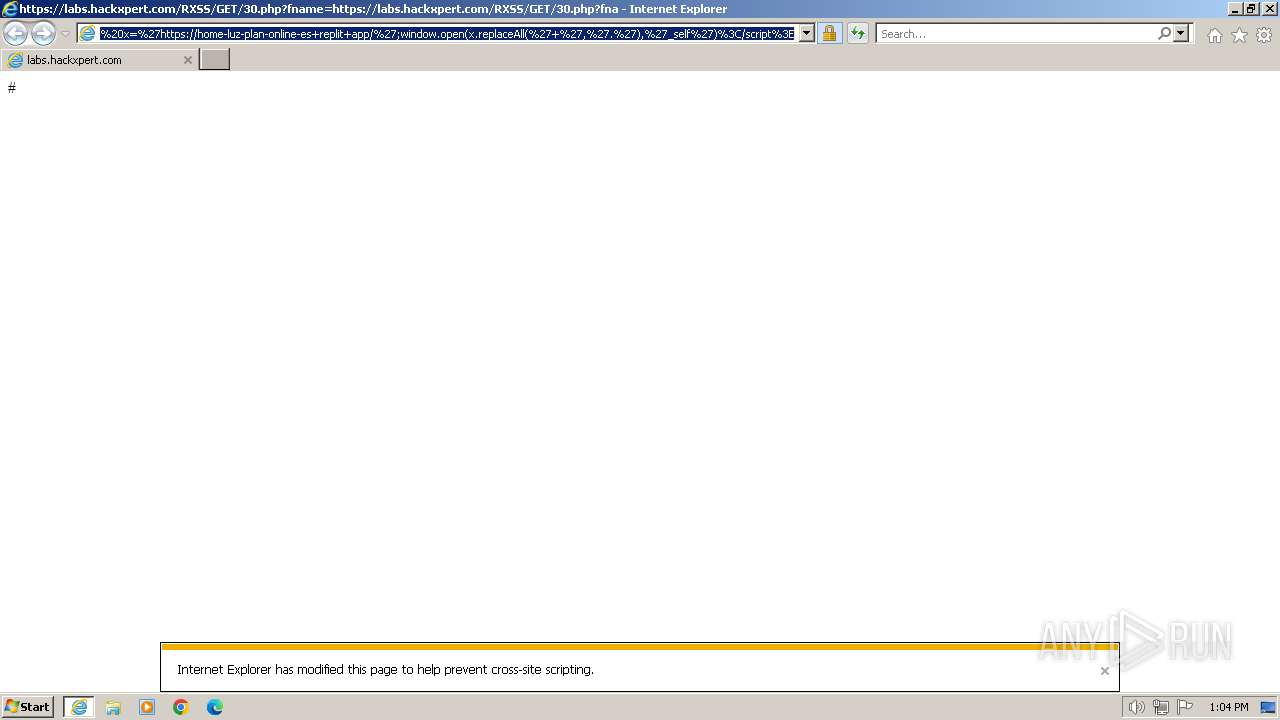This screenshot has width=1280, height=720.
Task: Open the recent pages dropdown arrow
Action: click(x=65, y=34)
